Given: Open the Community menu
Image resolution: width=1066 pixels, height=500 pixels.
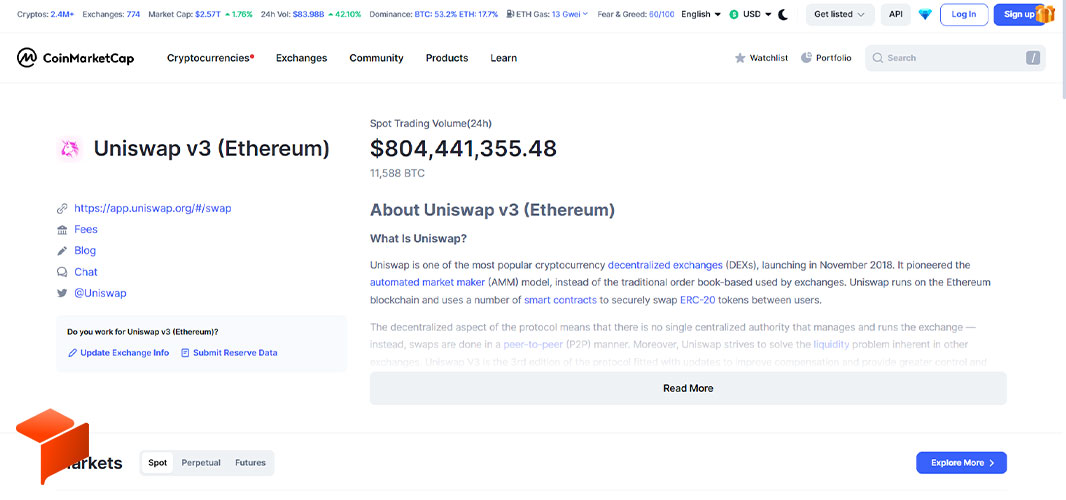Looking at the screenshot, I should pos(376,58).
